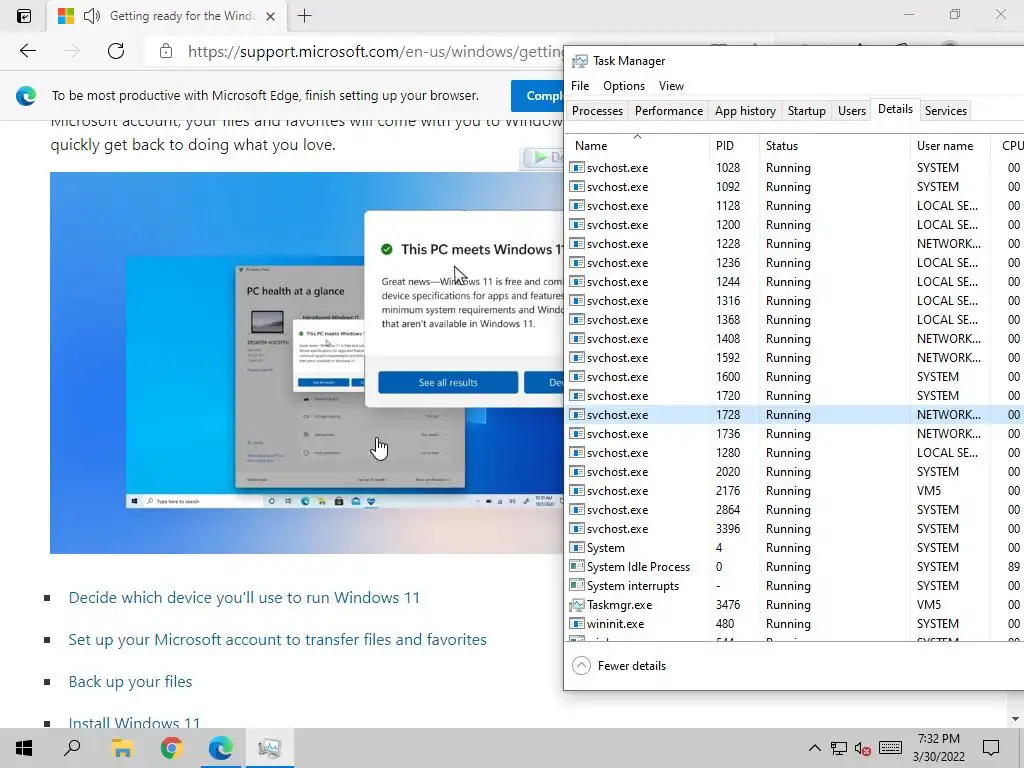Viewport: 1024px width, 768px height.
Task: Switch to the Startup tab
Action: coord(807,110)
